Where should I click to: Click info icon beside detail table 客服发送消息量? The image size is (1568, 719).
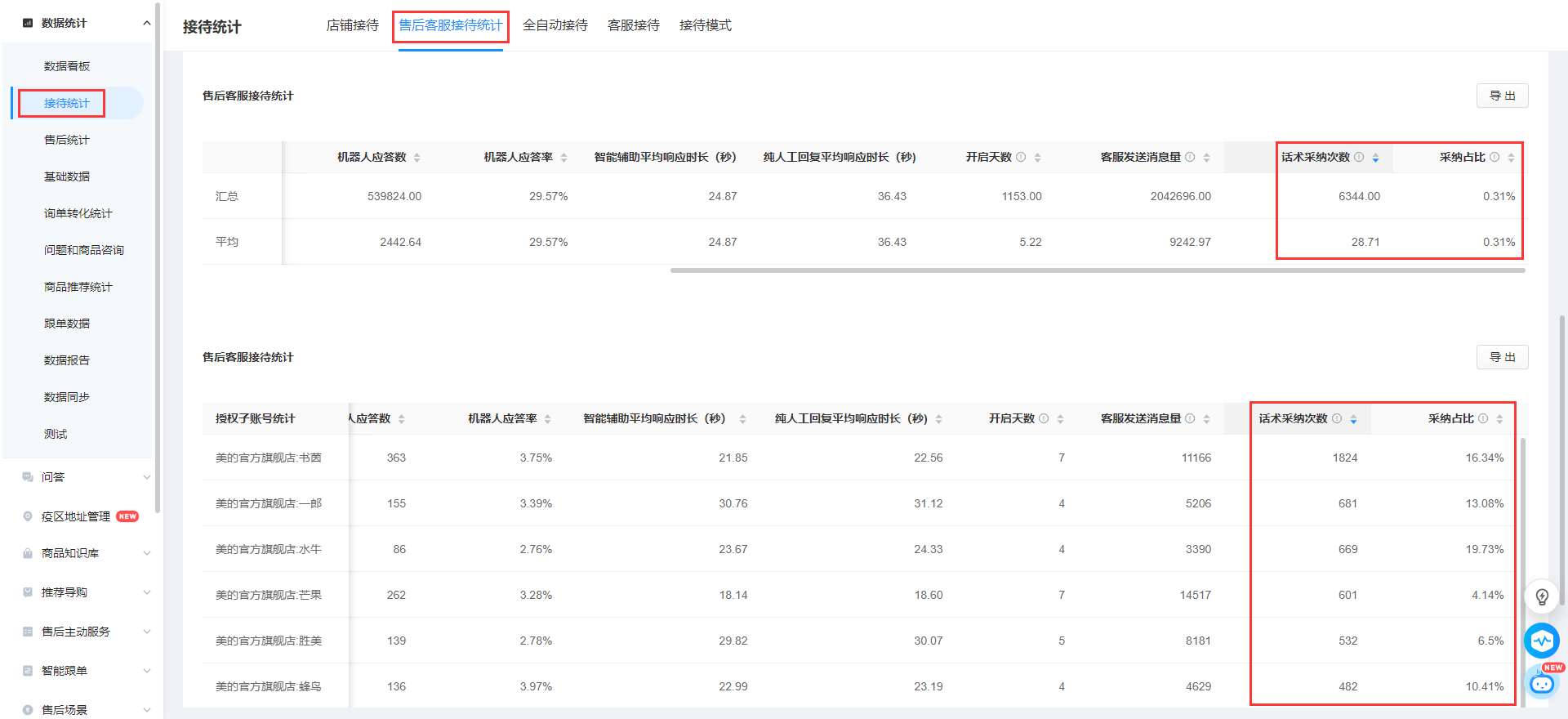(x=1190, y=418)
